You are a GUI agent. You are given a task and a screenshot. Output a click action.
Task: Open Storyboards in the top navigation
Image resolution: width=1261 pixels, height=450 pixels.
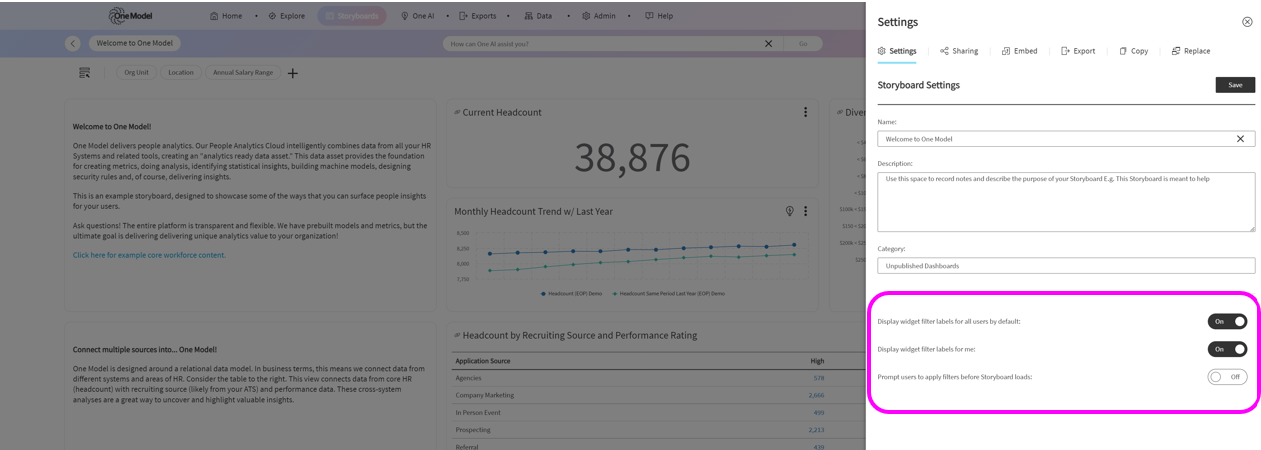(352, 16)
